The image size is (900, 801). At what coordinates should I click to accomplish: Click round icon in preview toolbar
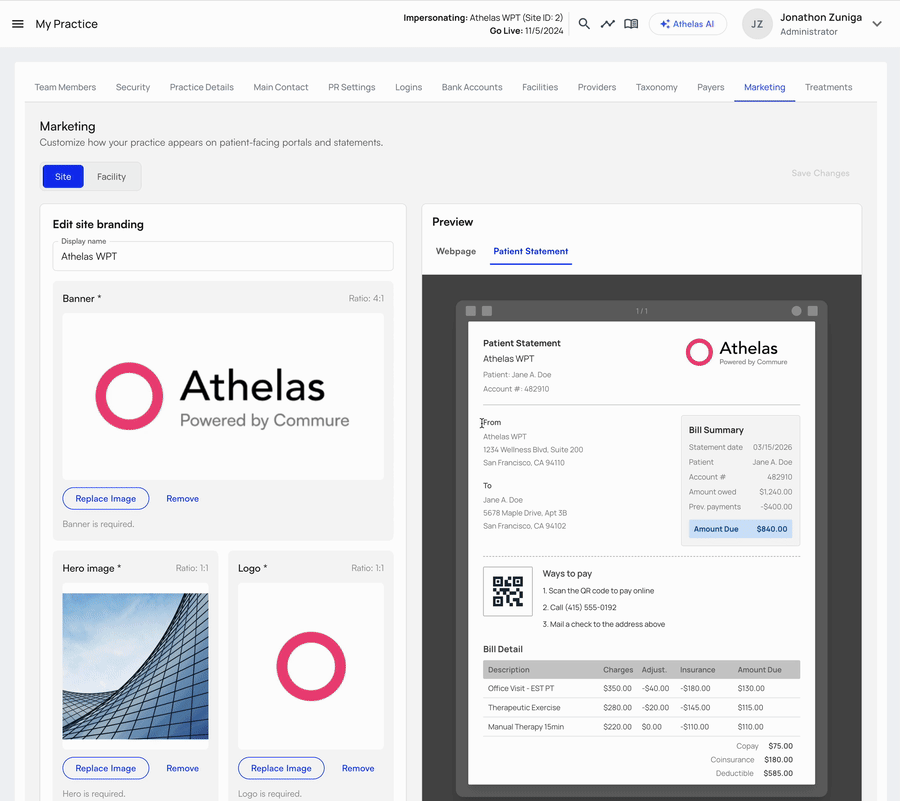pyautogui.click(x=796, y=311)
